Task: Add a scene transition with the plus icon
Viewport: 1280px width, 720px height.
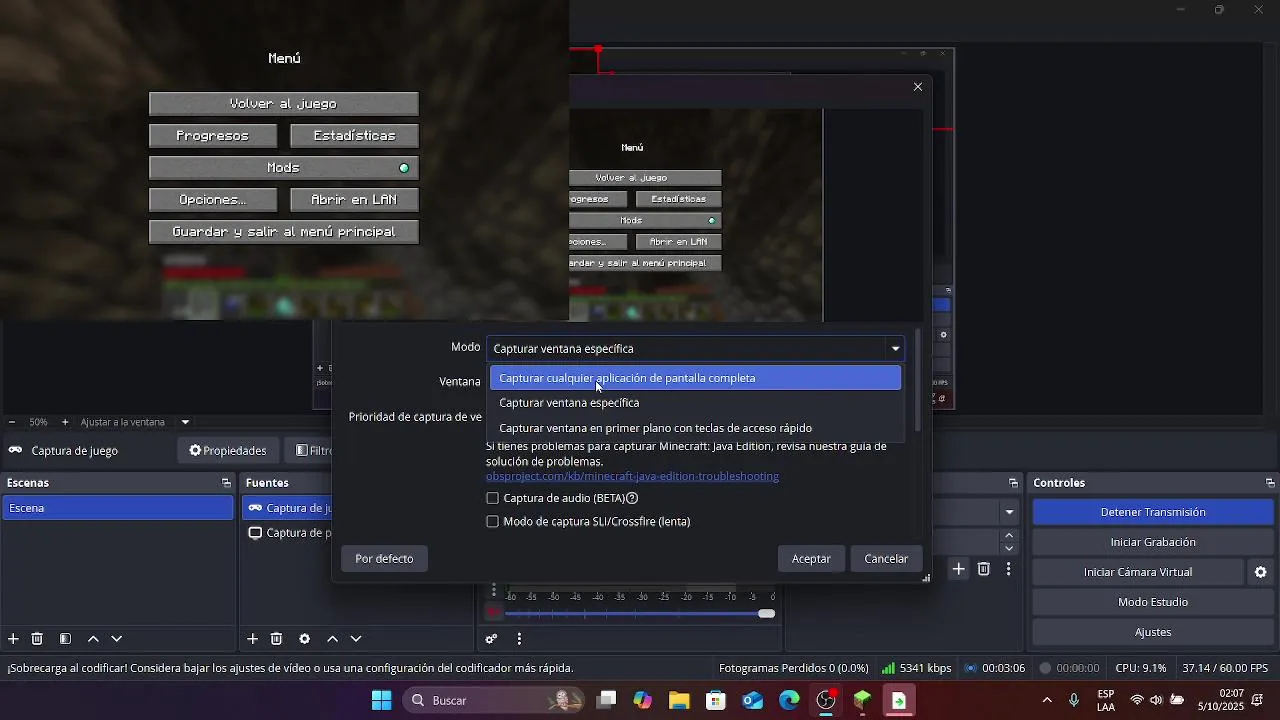Action: tap(958, 569)
